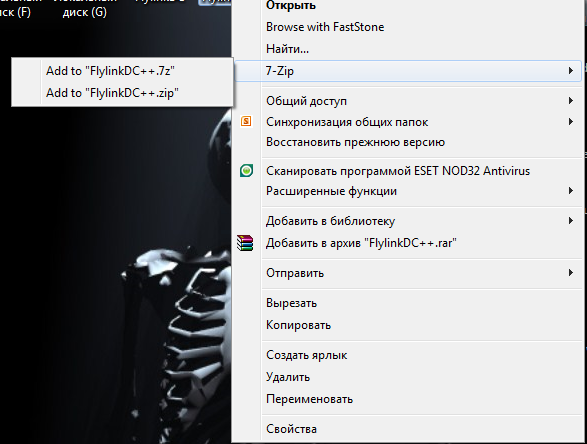Expand the Синхронизация общих папок arrow
The image size is (587, 444).
(x=571, y=122)
